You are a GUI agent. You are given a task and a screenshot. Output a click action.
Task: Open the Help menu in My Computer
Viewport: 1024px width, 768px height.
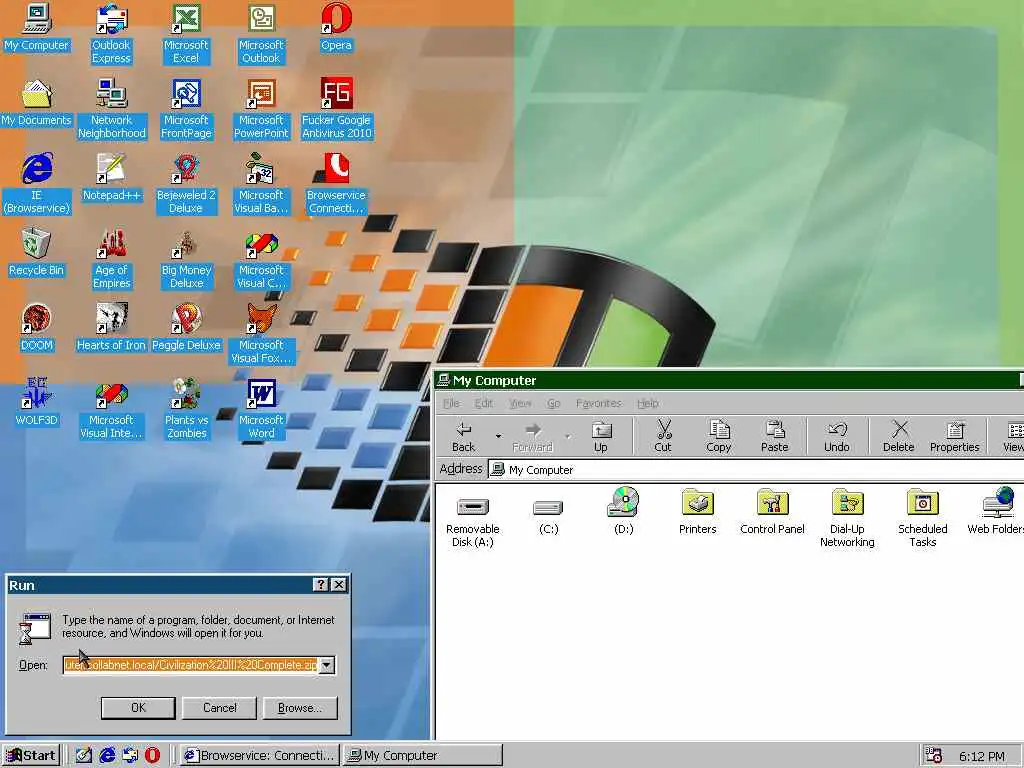[x=648, y=403]
